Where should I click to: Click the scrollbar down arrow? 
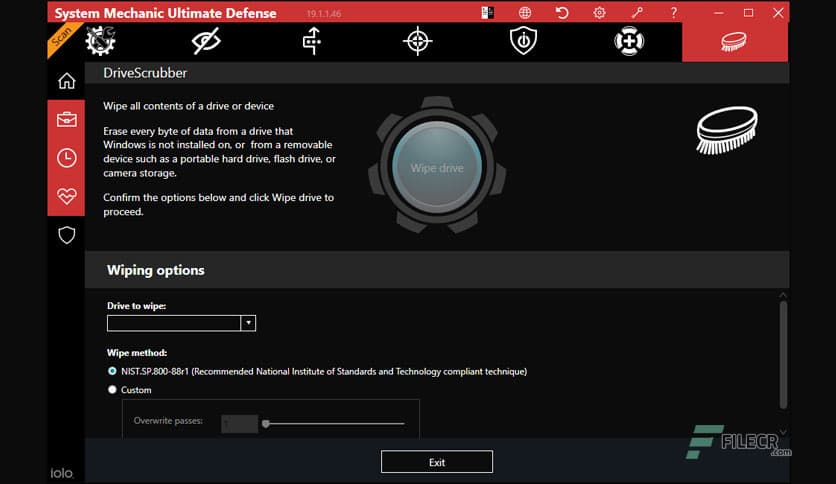pos(783,431)
